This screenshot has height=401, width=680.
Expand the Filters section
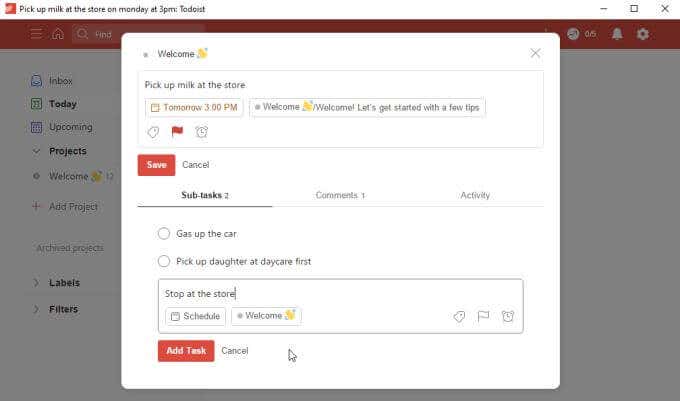coord(36,309)
